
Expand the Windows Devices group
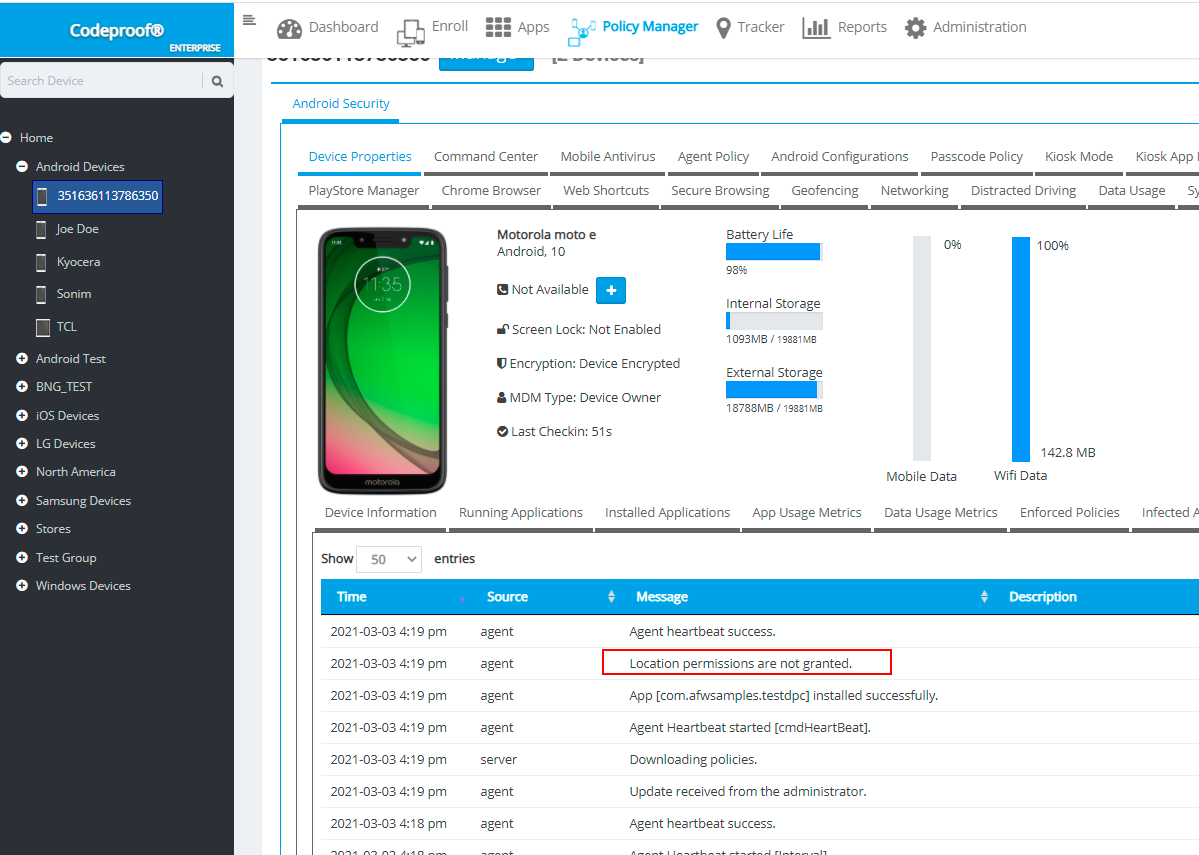pyautogui.click(x=21, y=586)
